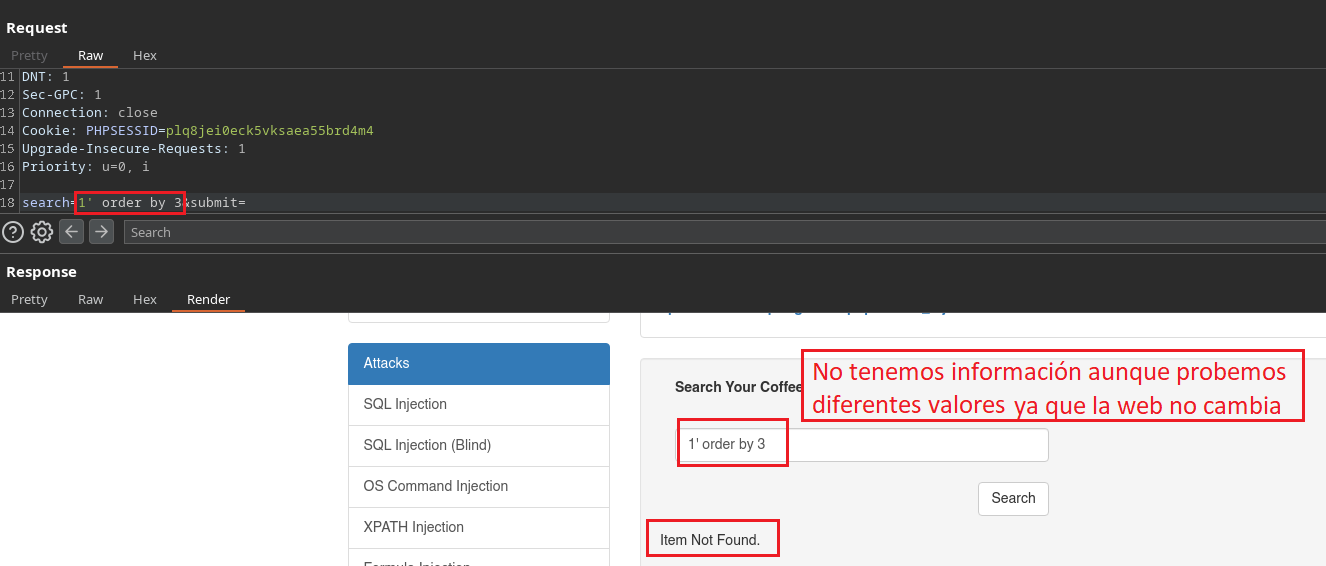
Task: Open the Response Hex tab
Action: 145,299
